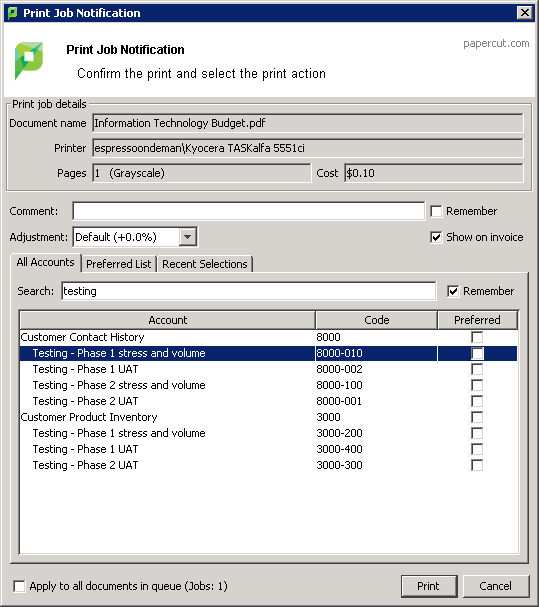This screenshot has width=539, height=607.
Task: Tick Preferred checkbox for code 8000-002
Action: [x=477, y=369]
